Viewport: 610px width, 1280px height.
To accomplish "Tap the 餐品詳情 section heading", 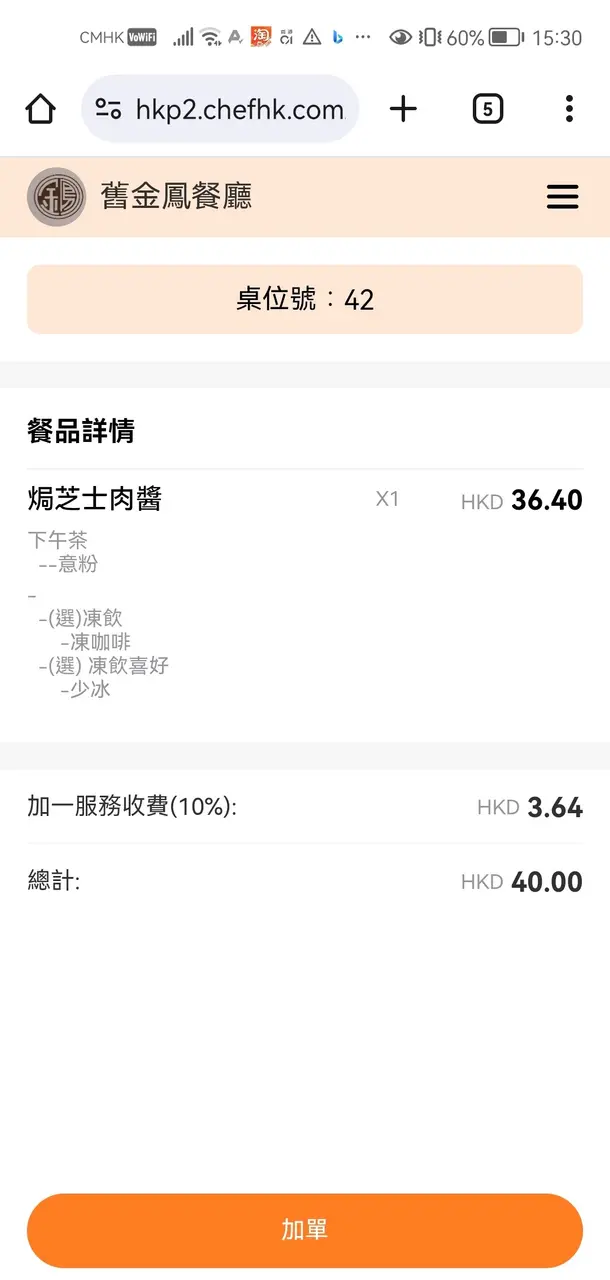I will (x=81, y=431).
